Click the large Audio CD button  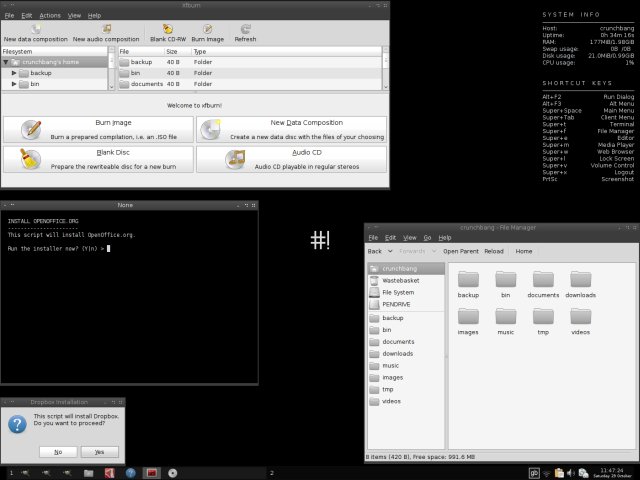pos(291,159)
